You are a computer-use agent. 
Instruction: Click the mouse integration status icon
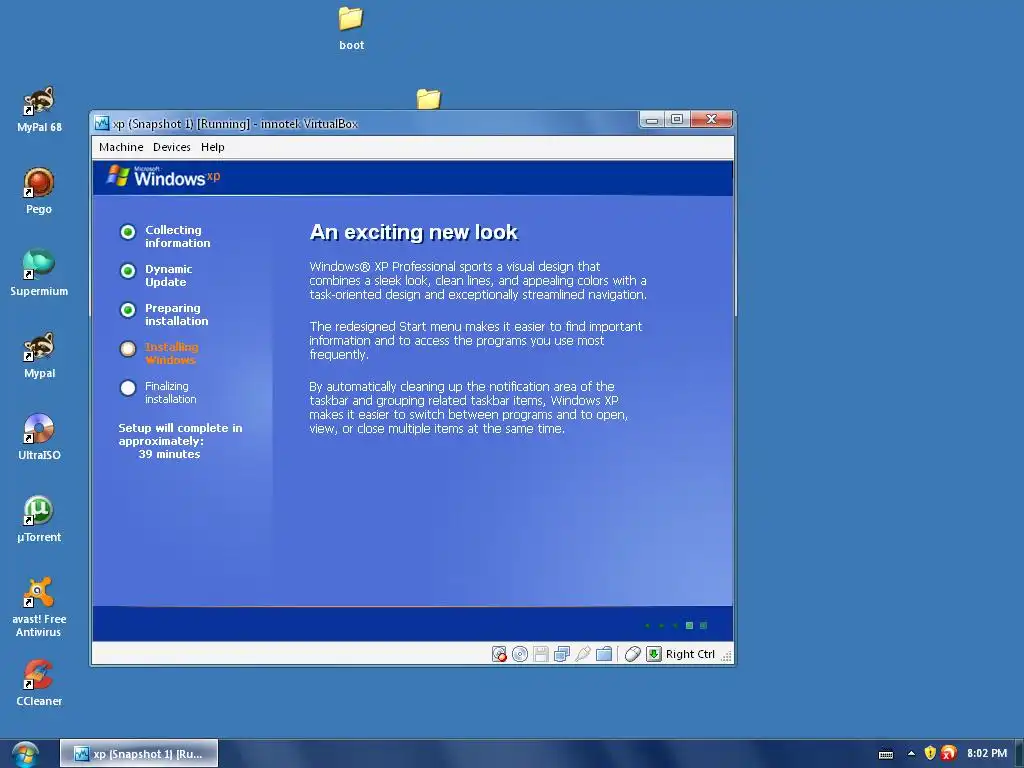632,654
